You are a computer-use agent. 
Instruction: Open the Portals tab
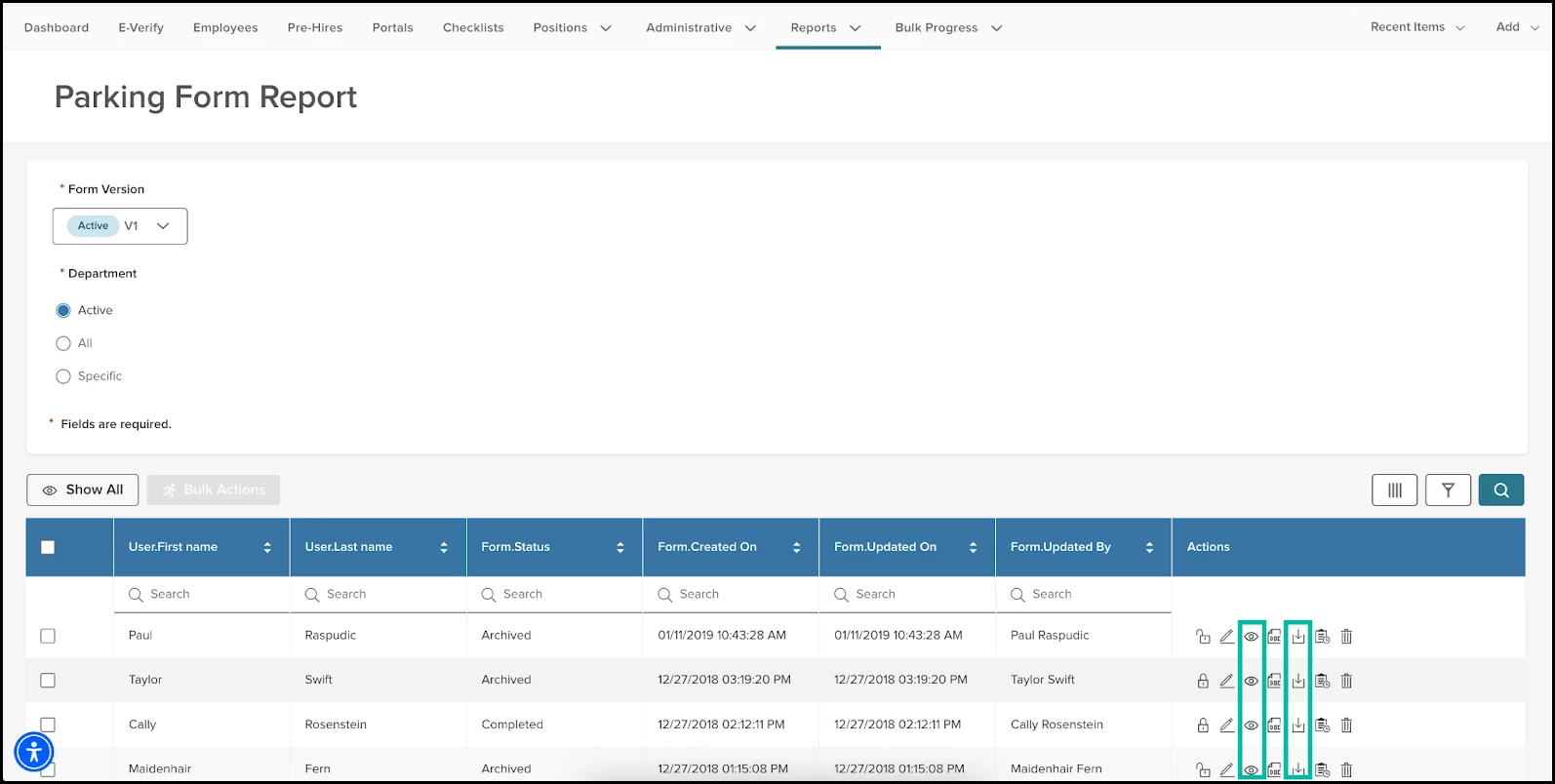[393, 27]
